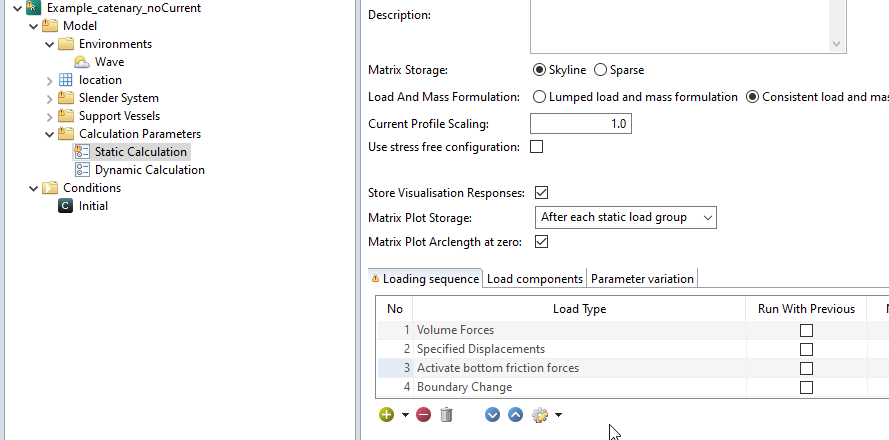Viewport: 889px width, 440px height.
Task: Switch to the Load components tab
Action: [x=535, y=279]
